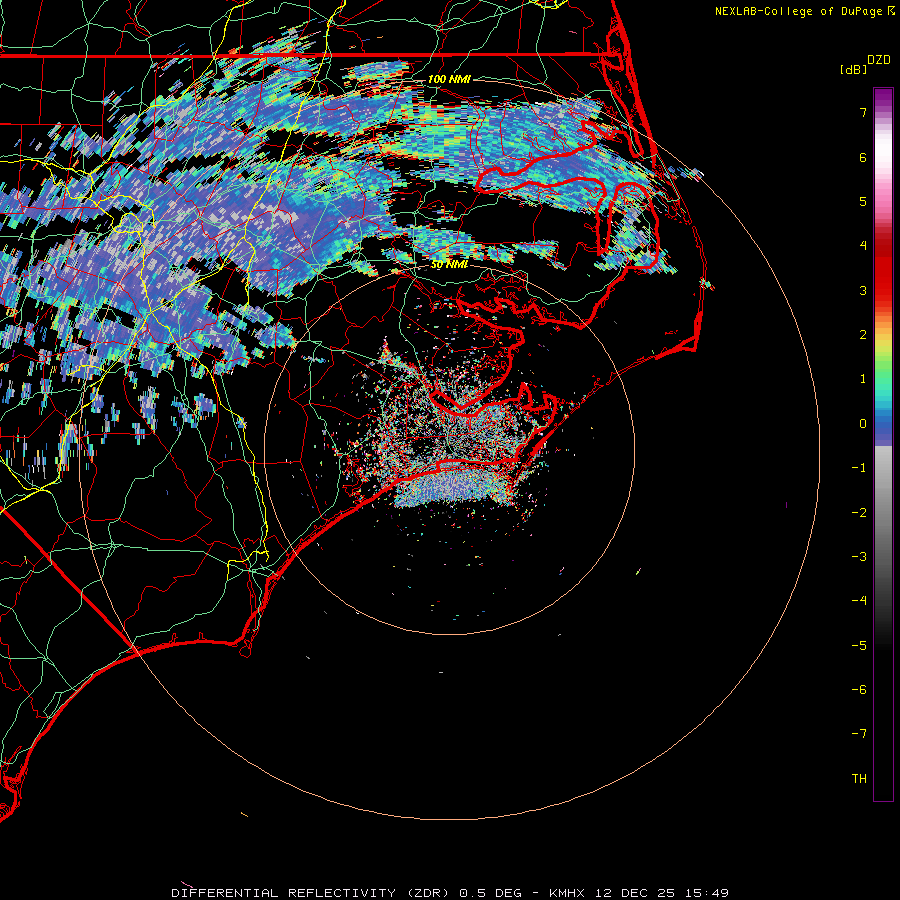Click the -2 value on the dB scale
The width and height of the screenshot is (900, 900).
(859, 513)
